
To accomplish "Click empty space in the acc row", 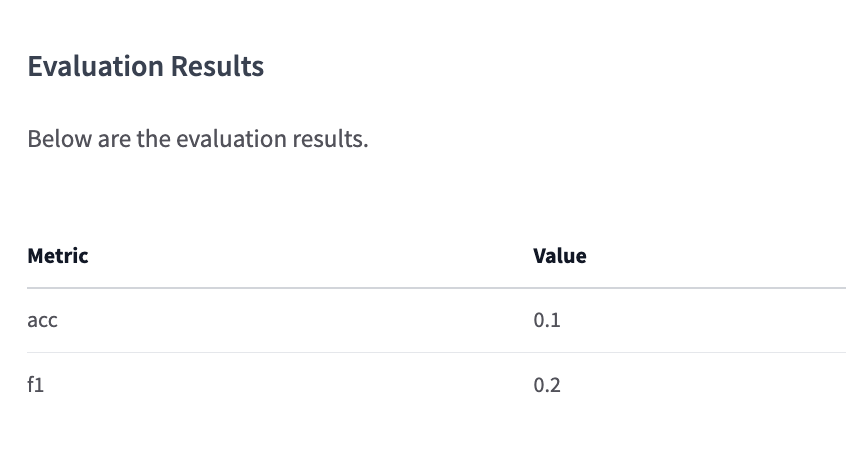I will click(297, 321).
